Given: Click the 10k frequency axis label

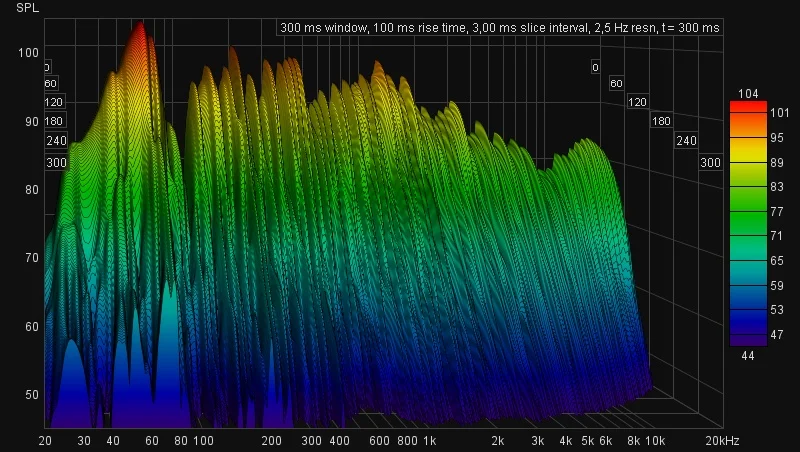Looking at the screenshot, I should click(655, 440).
